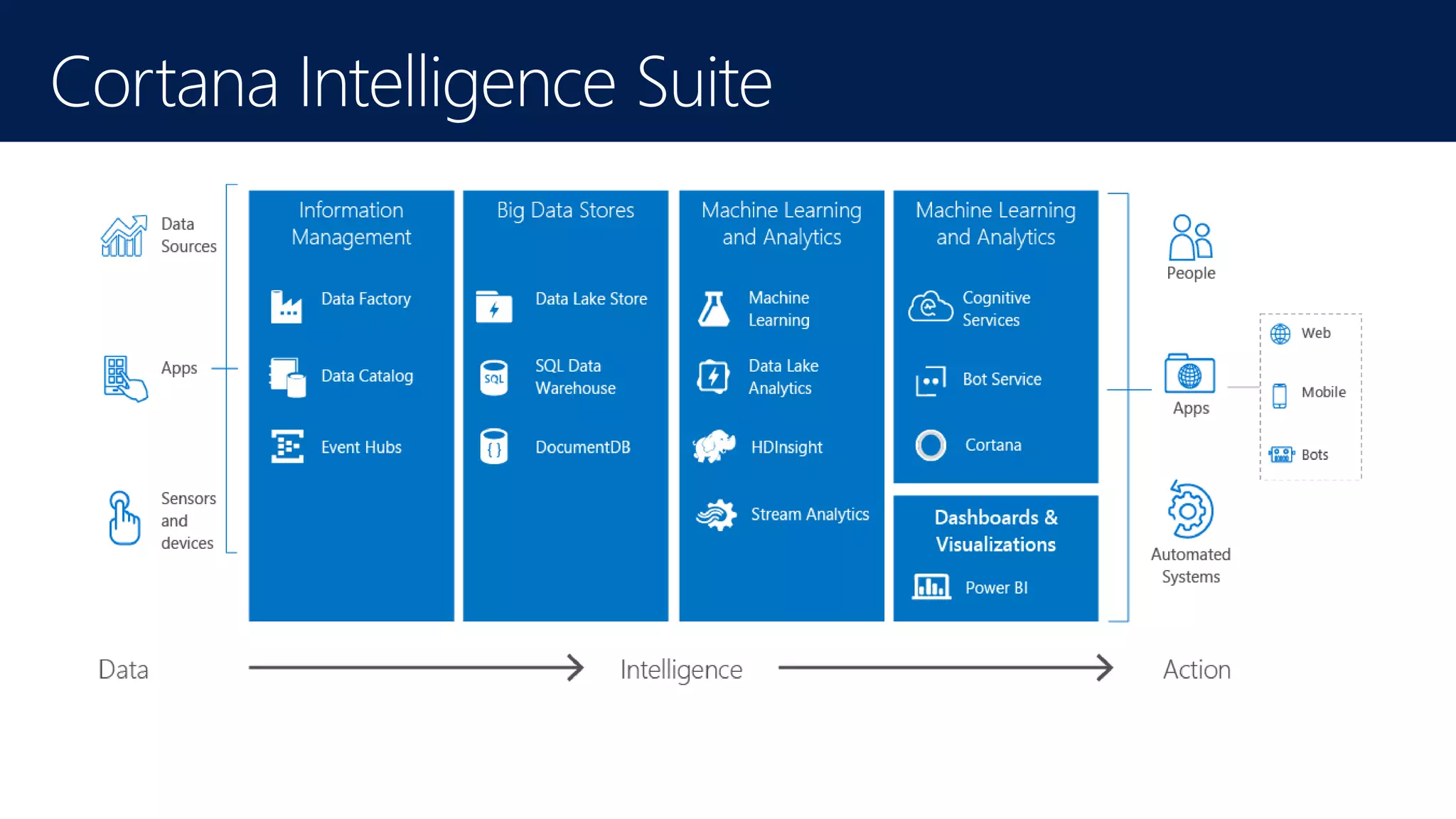Click the Data Catalog icon
The height and width of the screenshot is (819, 1456).
[287, 377]
